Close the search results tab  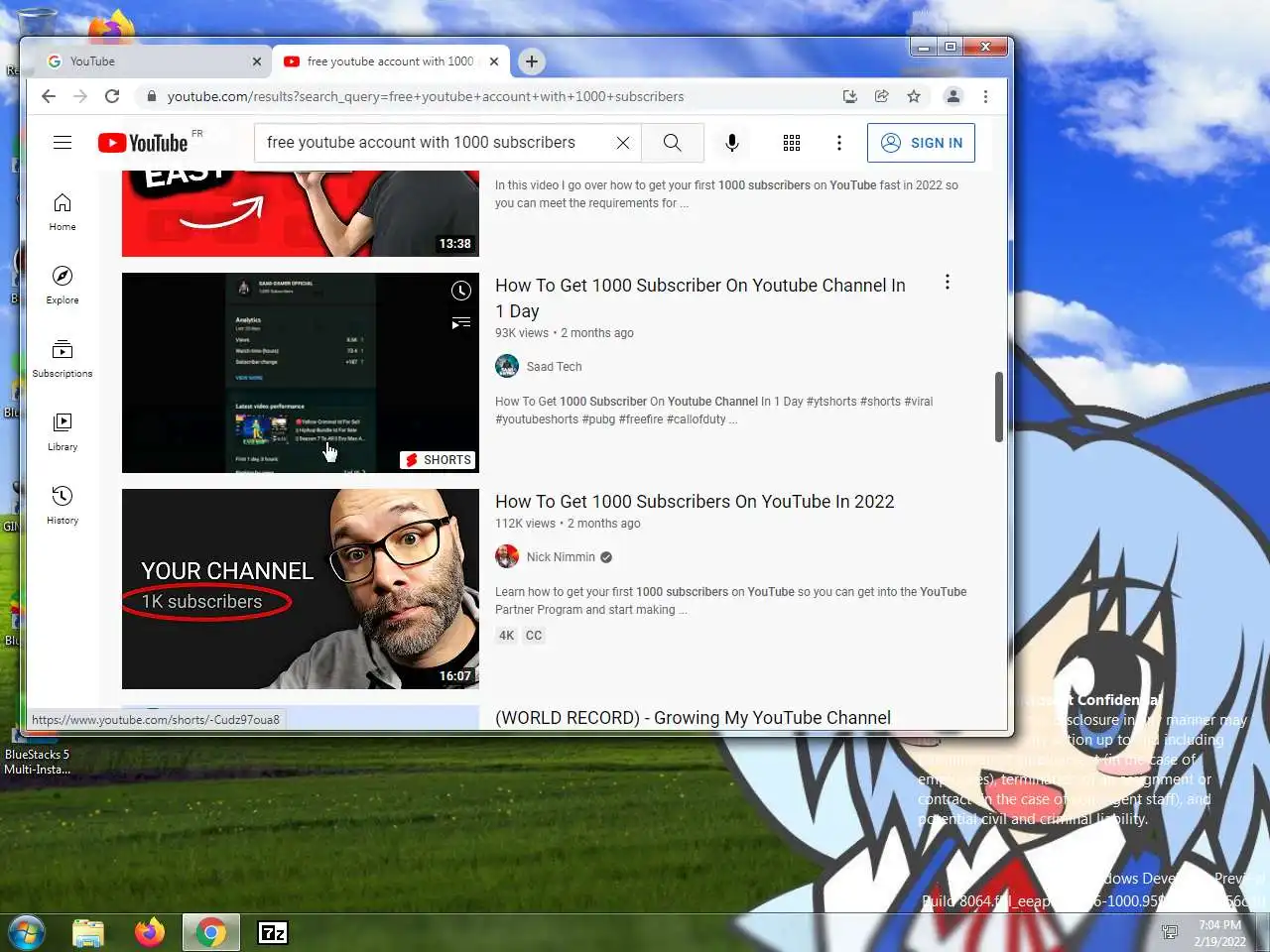point(494,61)
